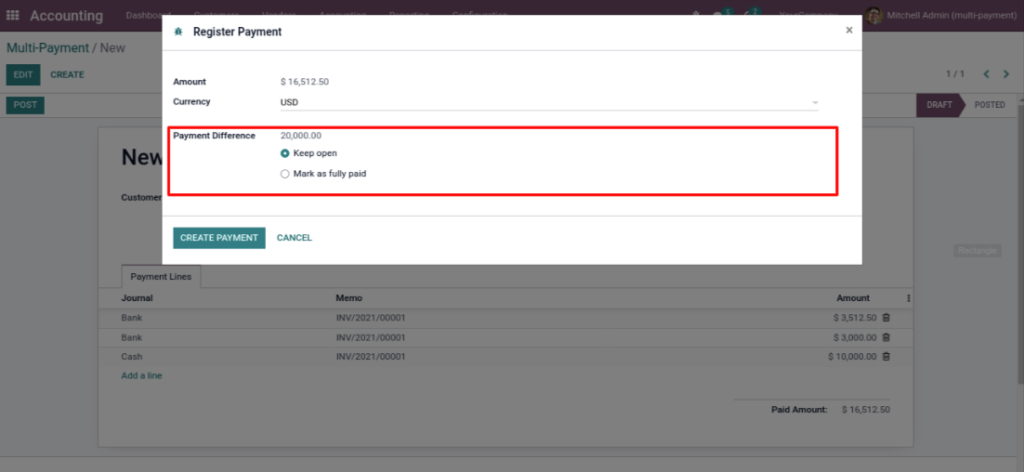Viewport: 1024px width, 472px height.
Task: Go to previous record with pager arrow
Action: click(987, 74)
